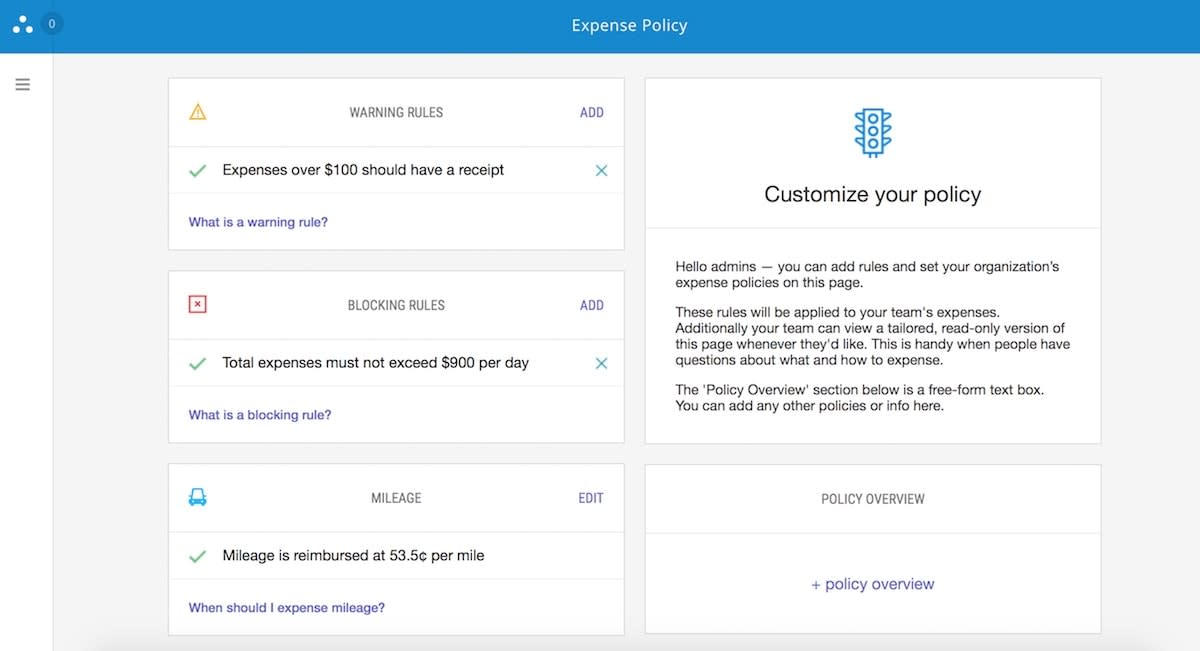Screen dimensions: 1200x651
Task: Toggle checkmark for mileage reimbursement rule
Action: click(x=198, y=556)
